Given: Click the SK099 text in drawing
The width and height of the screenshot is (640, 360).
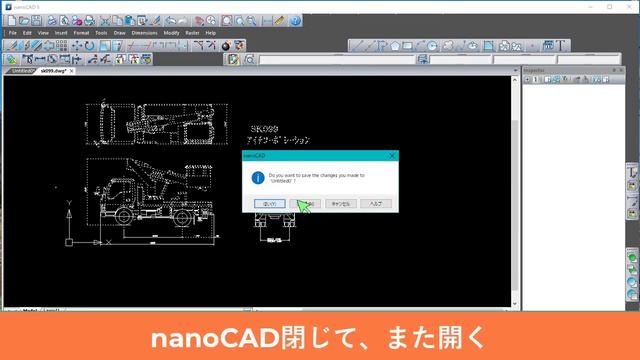Looking at the screenshot, I should 264,129.
